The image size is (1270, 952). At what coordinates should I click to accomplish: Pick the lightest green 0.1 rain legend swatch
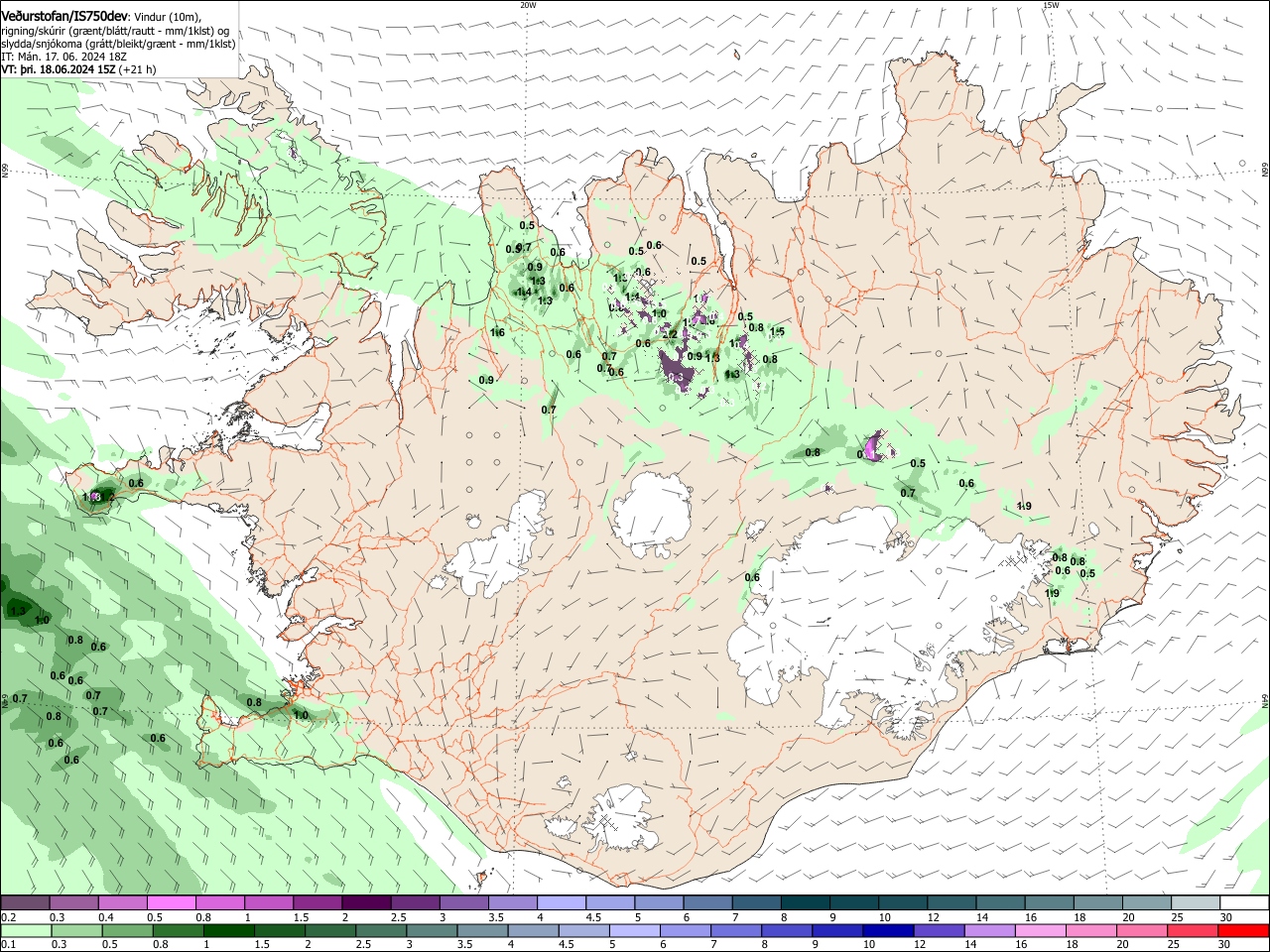(26, 931)
